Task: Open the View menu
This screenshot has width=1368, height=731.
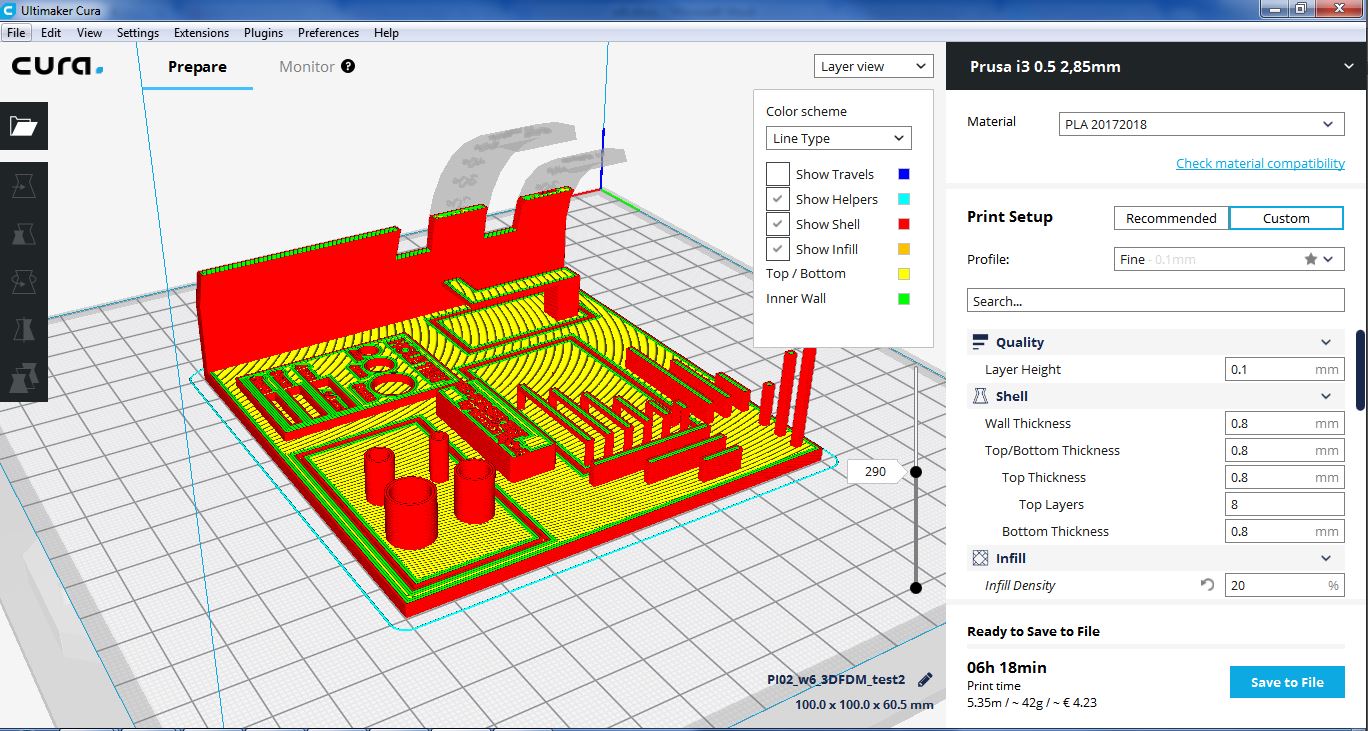Action: [89, 32]
